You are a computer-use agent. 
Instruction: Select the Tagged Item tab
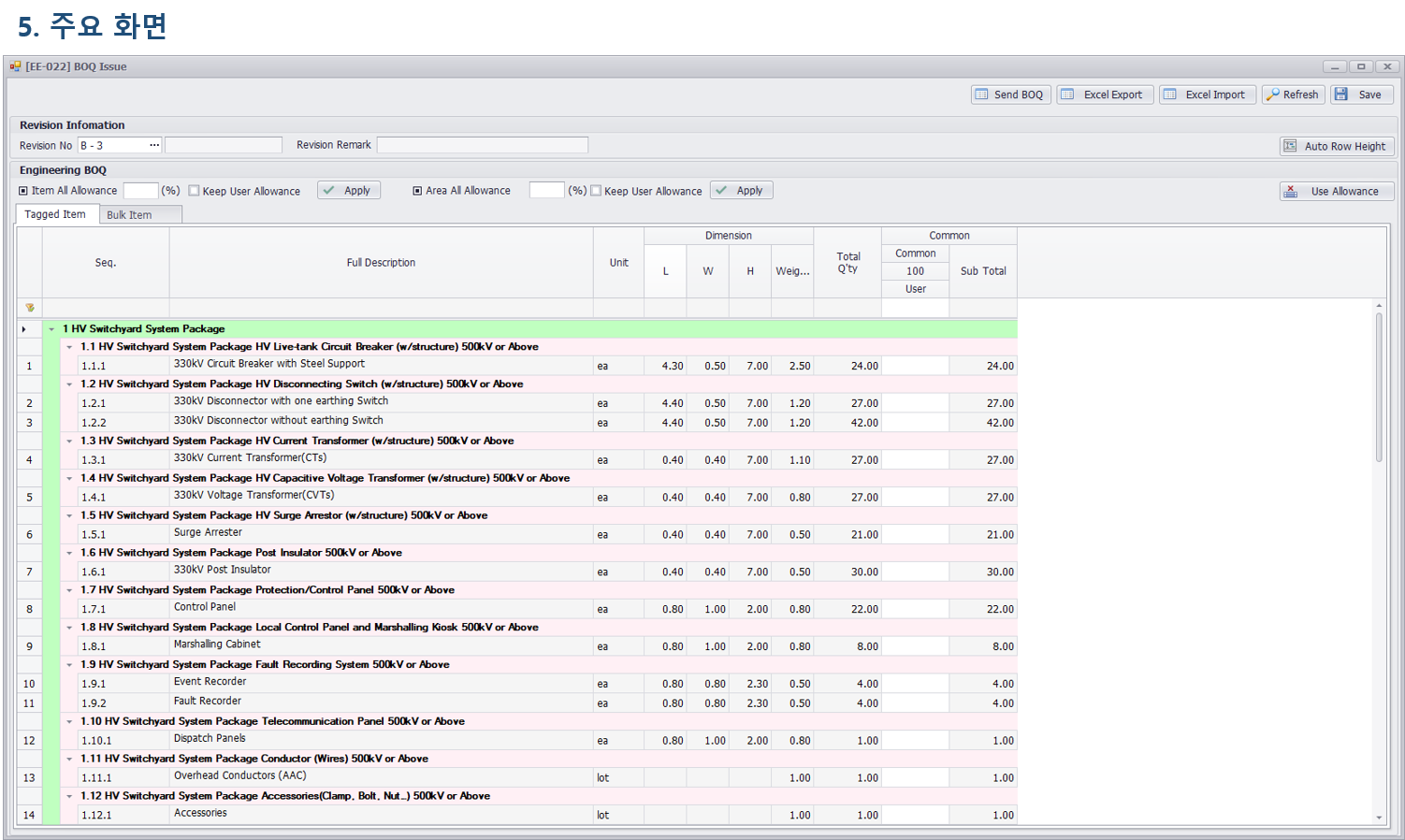(55, 214)
